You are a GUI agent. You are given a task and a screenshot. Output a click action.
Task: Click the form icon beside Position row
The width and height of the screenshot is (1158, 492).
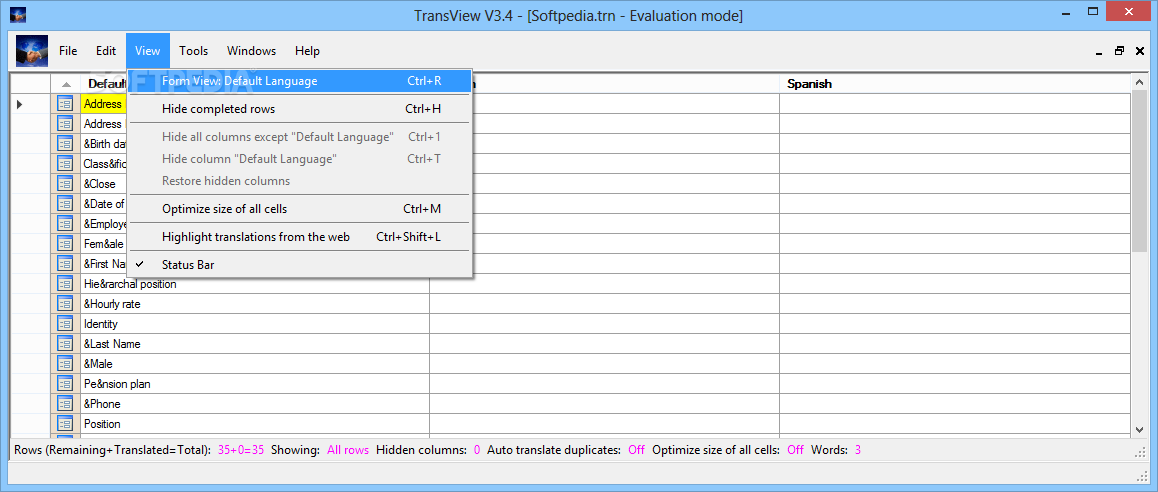[65, 424]
